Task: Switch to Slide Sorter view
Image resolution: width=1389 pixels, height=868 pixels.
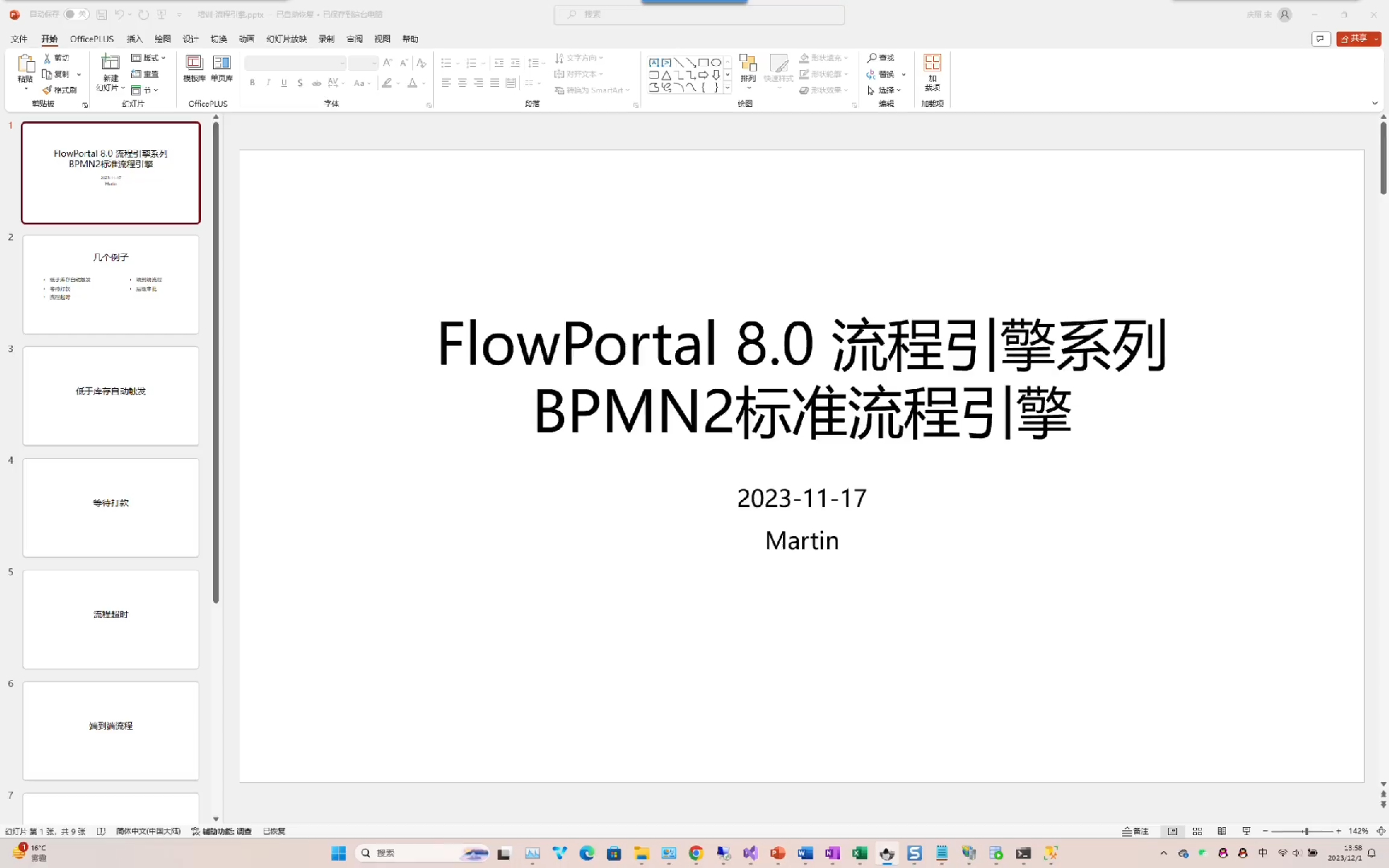Action: click(x=1197, y=831)
